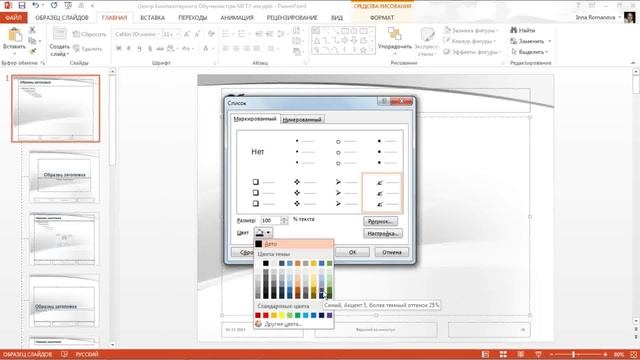Image resolution: width=640 pixels, height=360 pixels.
Task: Click the Заливка фигуры fill icon
Action: tap(447, 30)
